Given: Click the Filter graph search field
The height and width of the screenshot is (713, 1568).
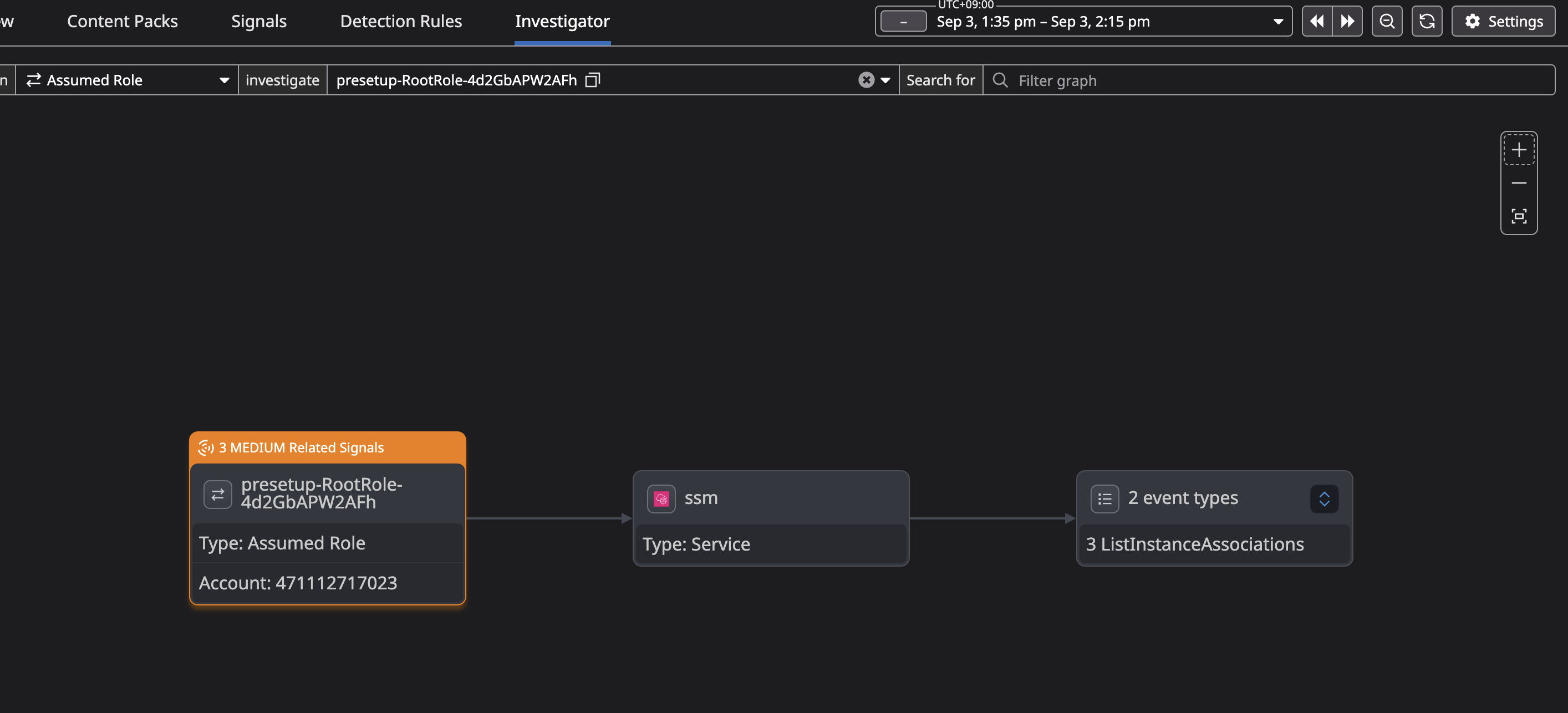Looking at the screenshot, I should (1278, 80).
